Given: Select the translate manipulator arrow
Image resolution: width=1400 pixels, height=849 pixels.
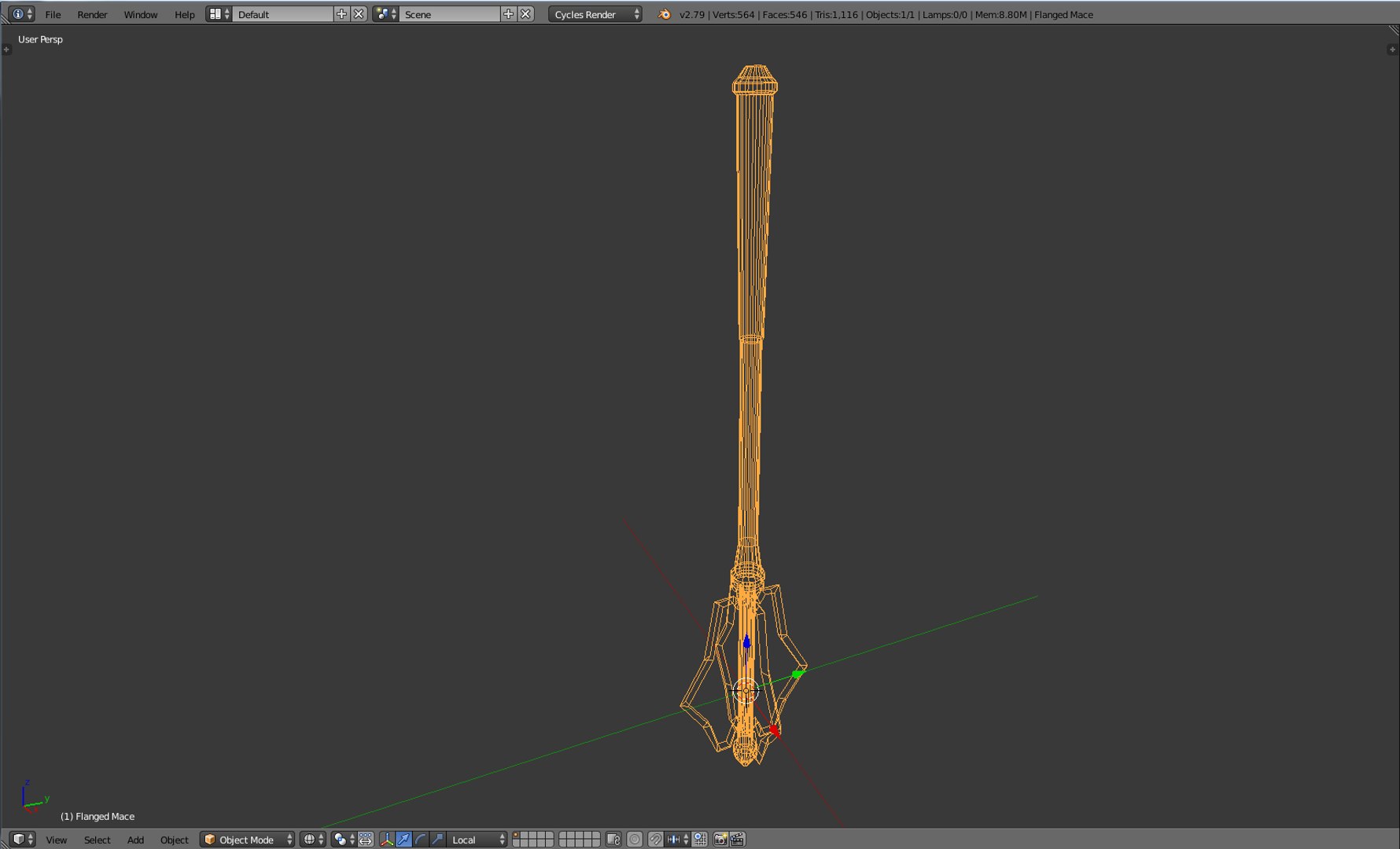Looking at the screenshot, I should (x=403, y=840).
